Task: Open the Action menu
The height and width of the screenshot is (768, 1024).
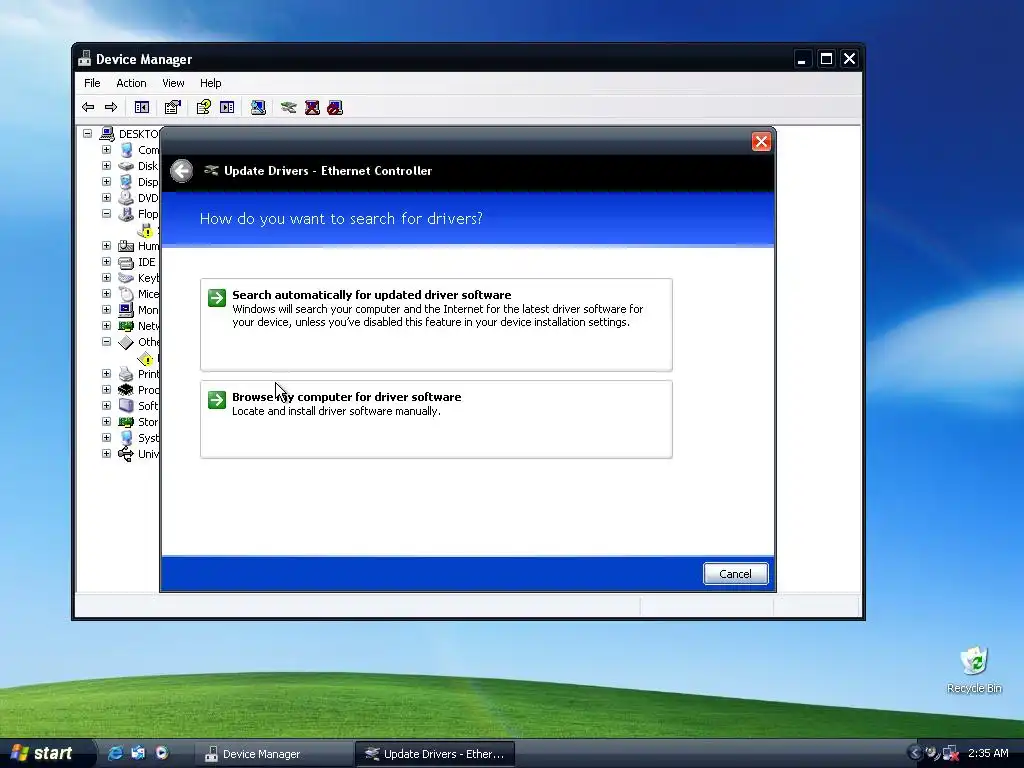Action: tap(131, 83)
